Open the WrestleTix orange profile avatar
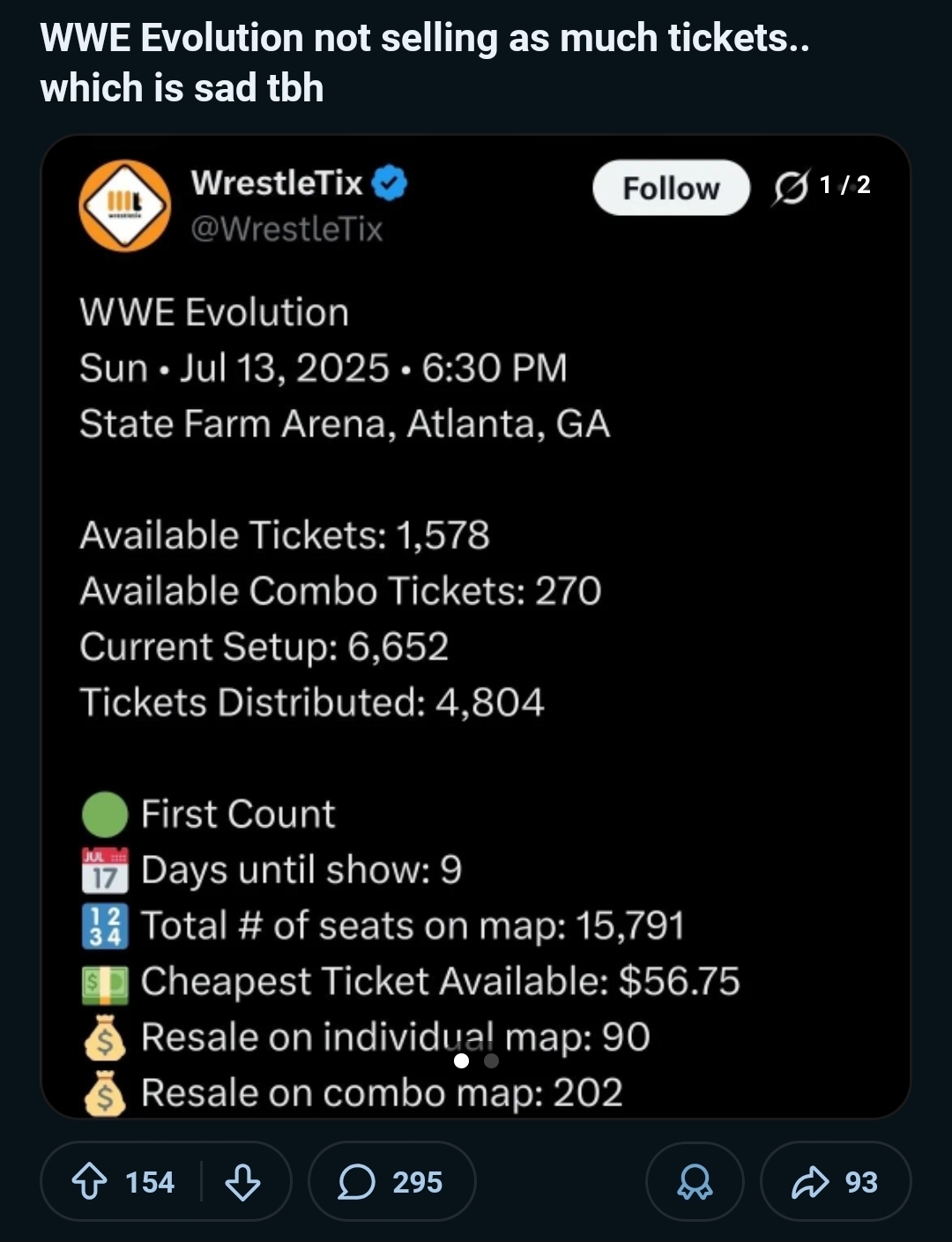Screen dimensions: 952x1242 tap(124, 205)
